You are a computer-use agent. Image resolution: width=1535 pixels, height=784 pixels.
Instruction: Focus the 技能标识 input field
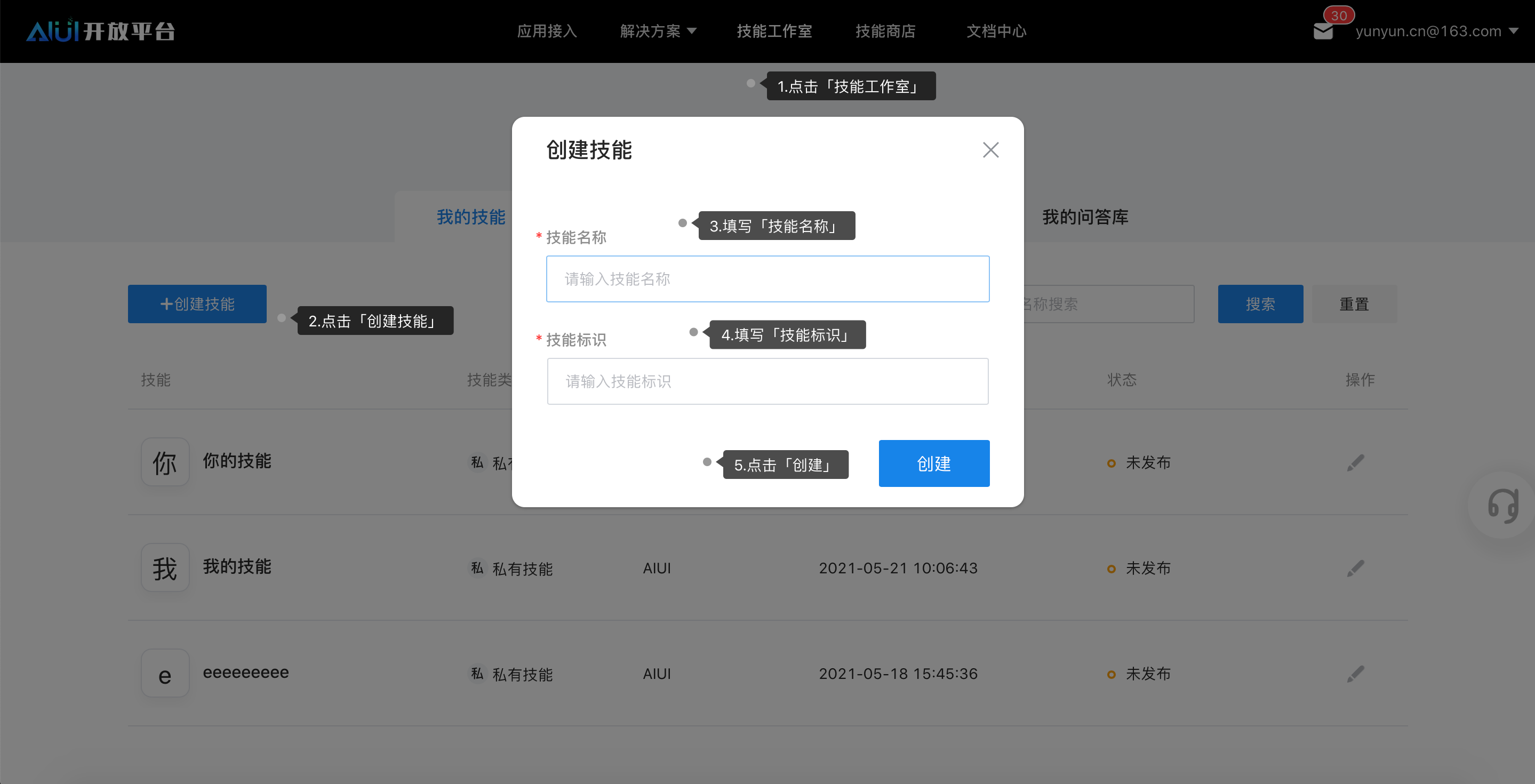coord(767,381)
